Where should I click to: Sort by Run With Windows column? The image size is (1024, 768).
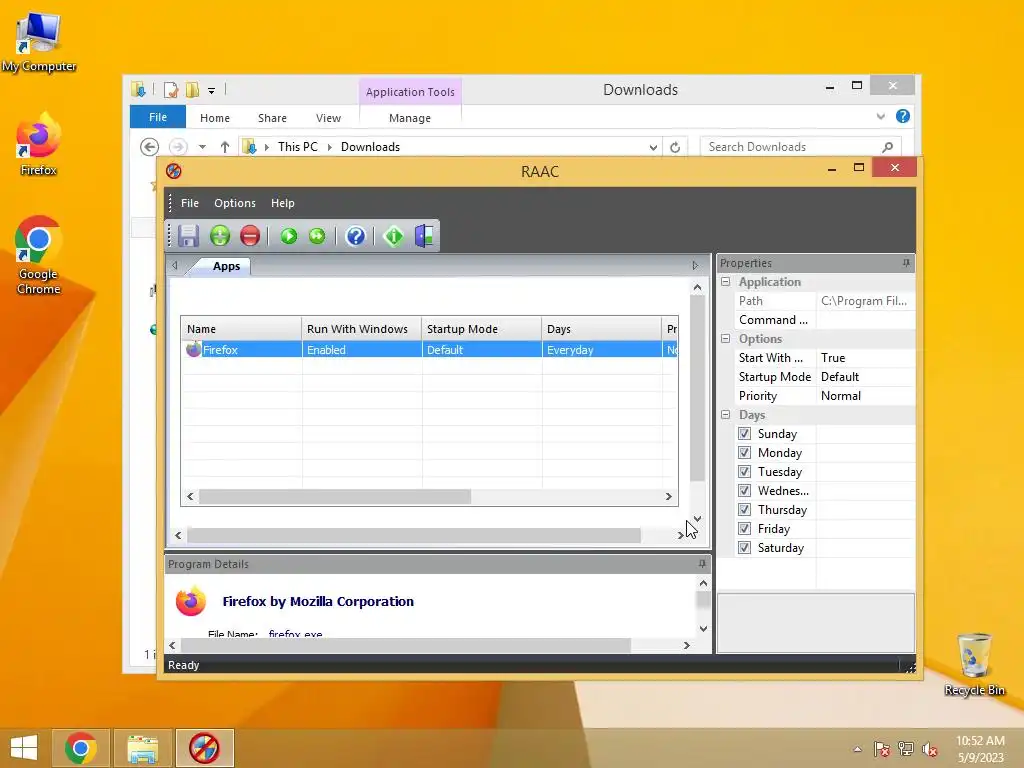[362, 329]
